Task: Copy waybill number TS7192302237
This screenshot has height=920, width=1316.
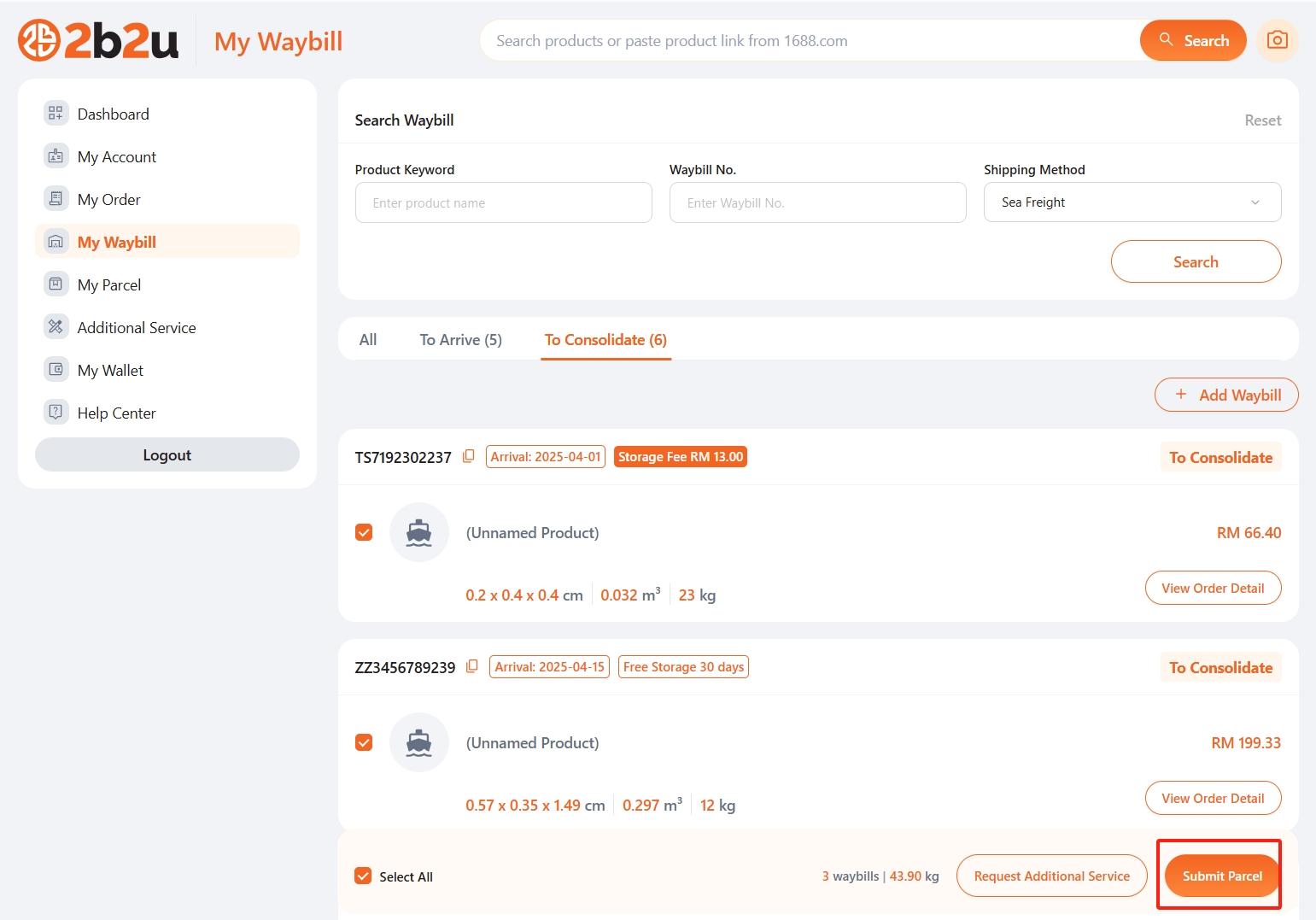Action: click(468, 457)
